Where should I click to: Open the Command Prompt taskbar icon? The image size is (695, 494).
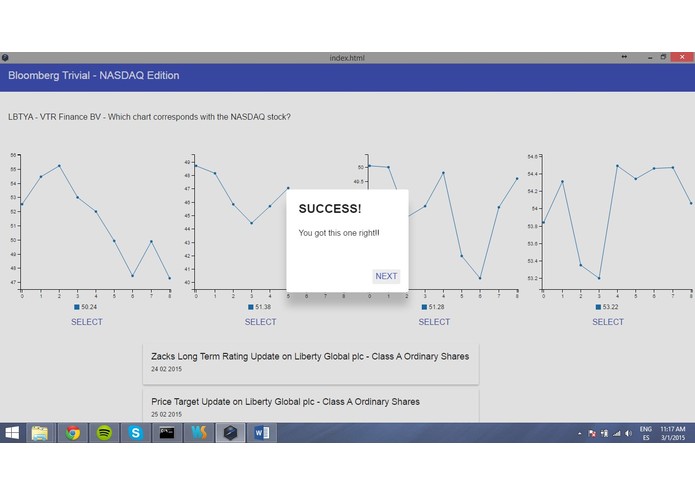167,433
